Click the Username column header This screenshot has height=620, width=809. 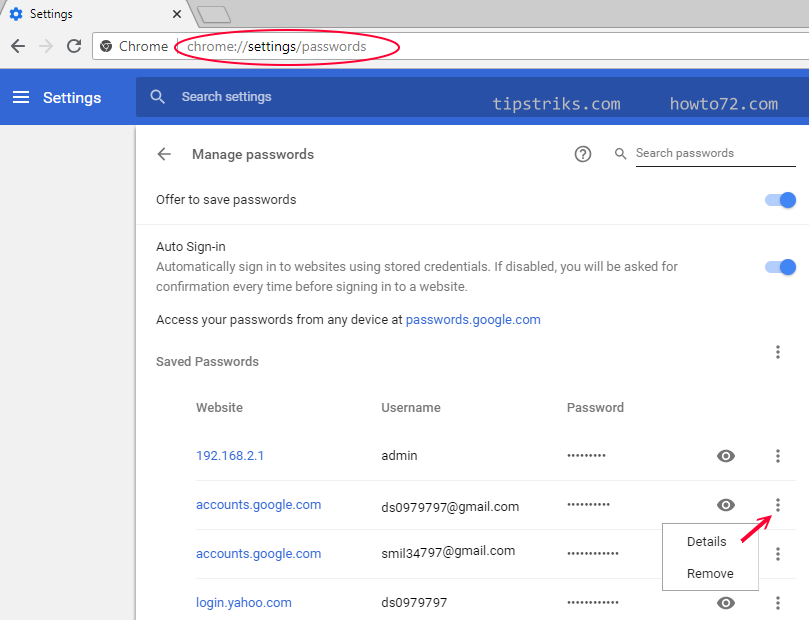[x=411, y=407]
